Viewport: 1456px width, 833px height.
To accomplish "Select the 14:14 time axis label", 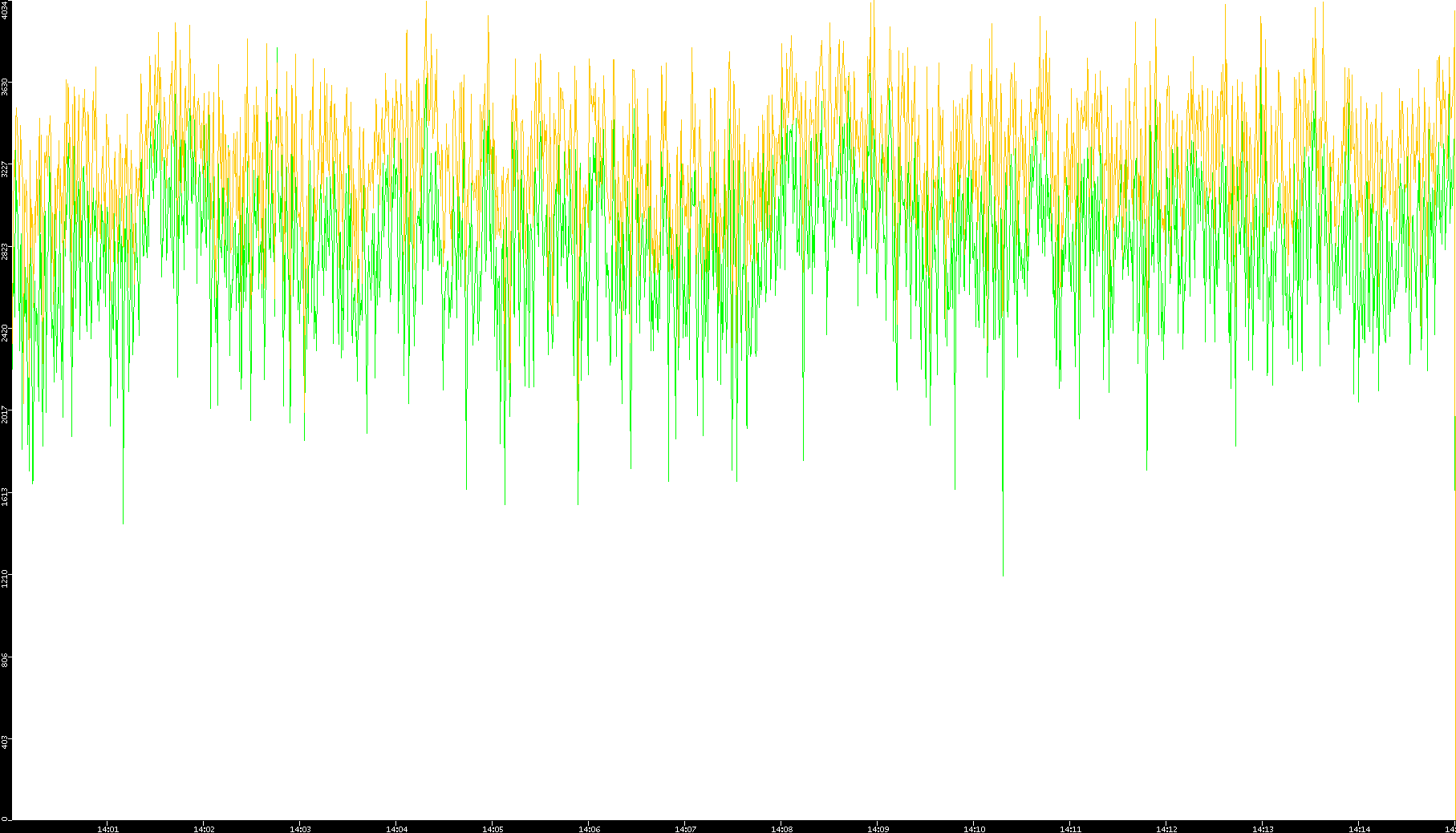I will pyautogui.click(x=1359, y=828).
